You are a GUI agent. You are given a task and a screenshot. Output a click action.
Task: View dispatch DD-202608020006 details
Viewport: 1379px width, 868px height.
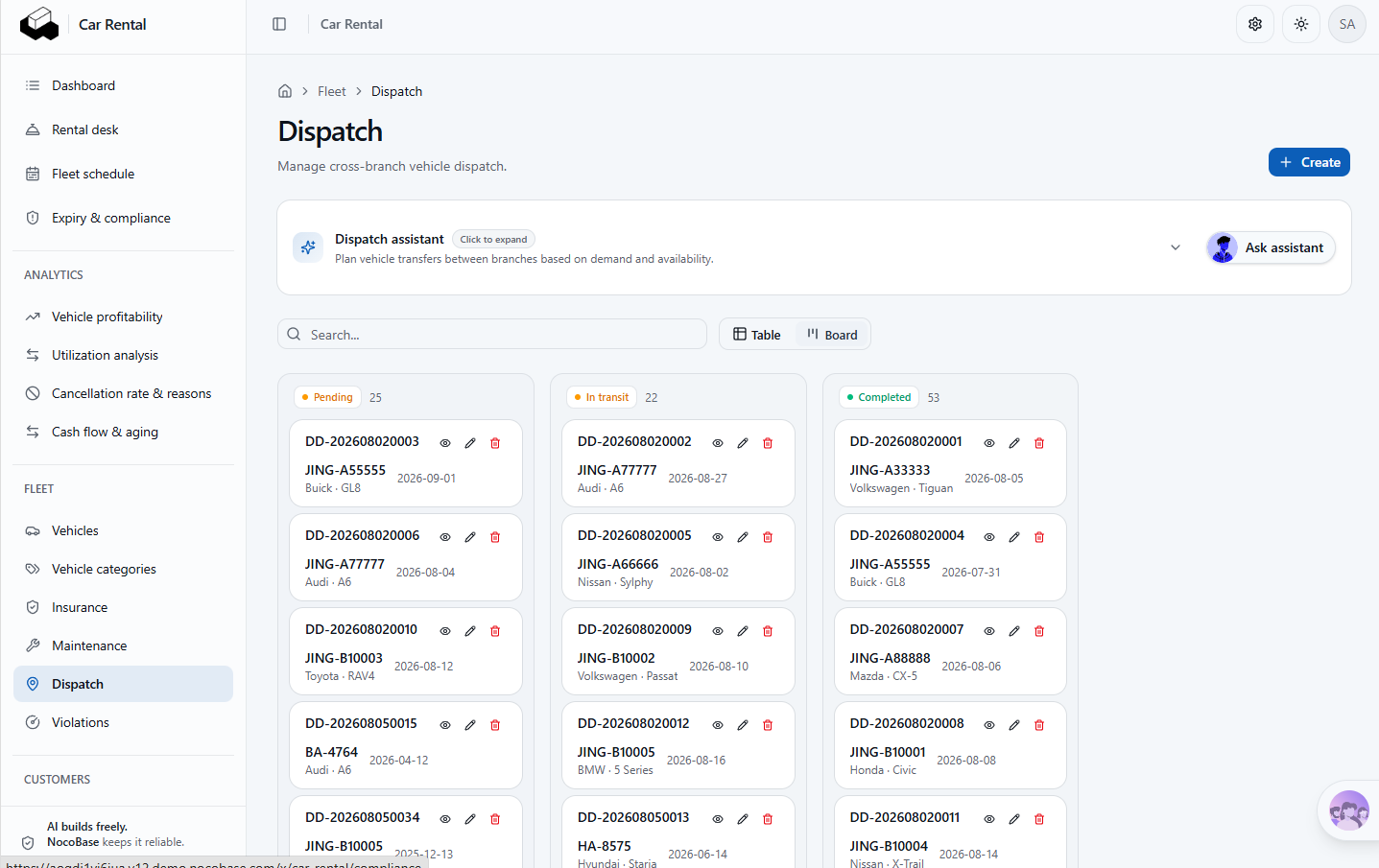coord(445,537)
